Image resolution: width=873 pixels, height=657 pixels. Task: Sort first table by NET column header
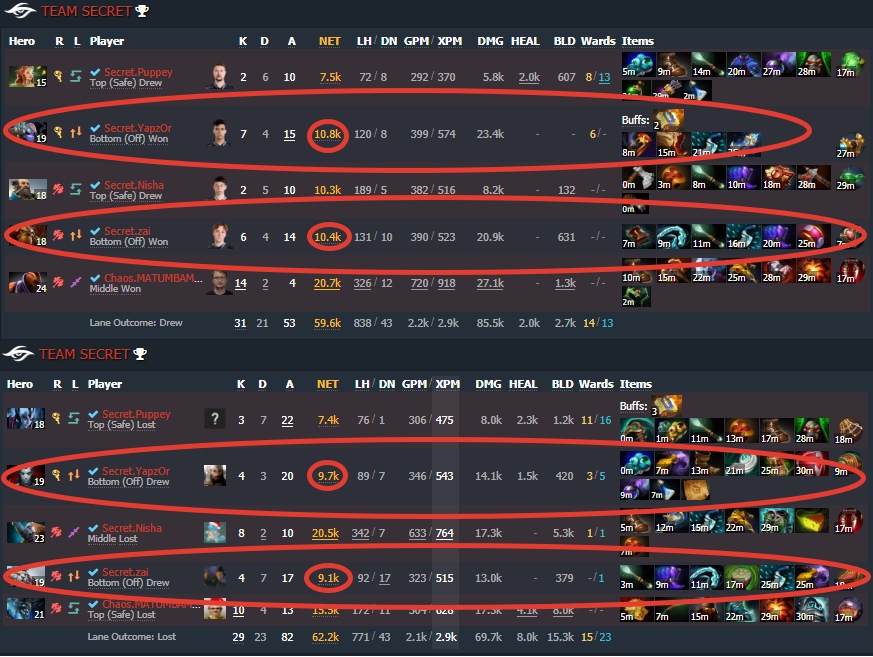click(x=330, y=41)
